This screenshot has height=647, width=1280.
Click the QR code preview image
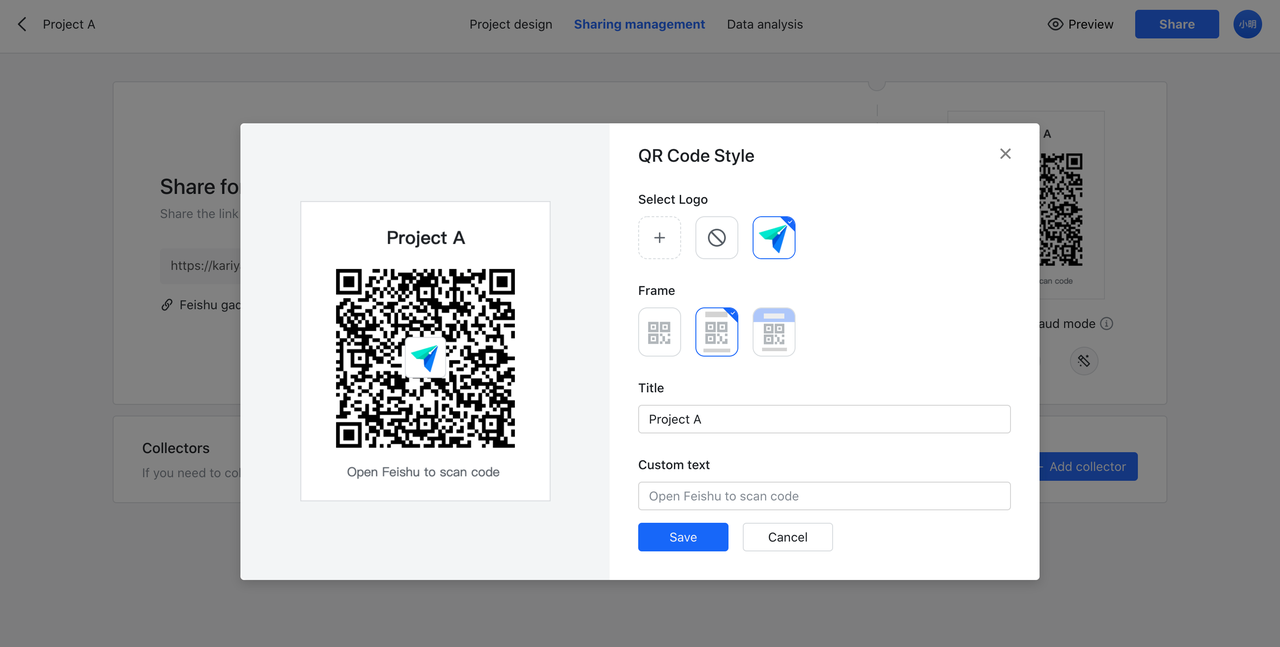coord(425,358)
